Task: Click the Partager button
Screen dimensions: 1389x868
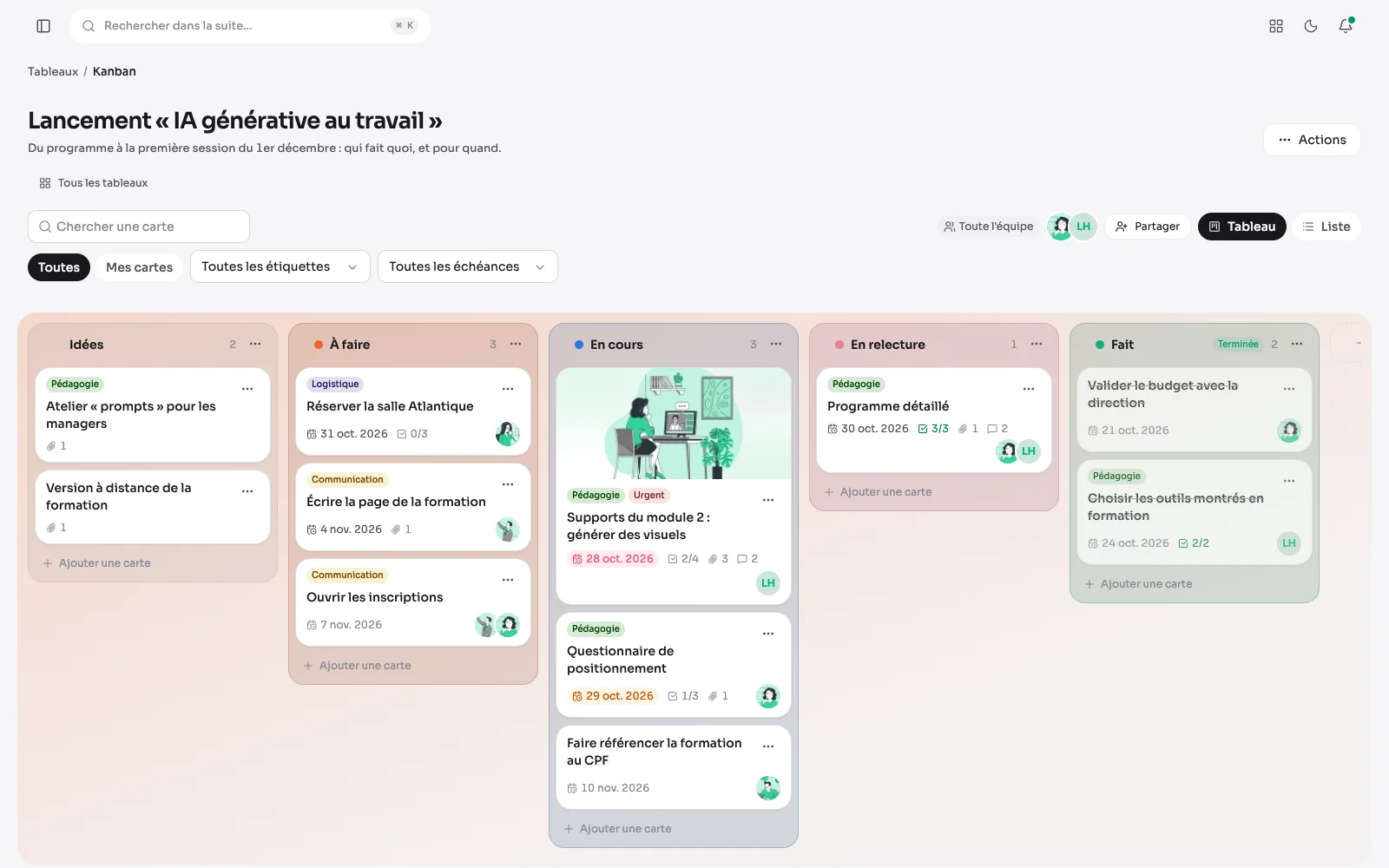Action: pos(1148,227)
